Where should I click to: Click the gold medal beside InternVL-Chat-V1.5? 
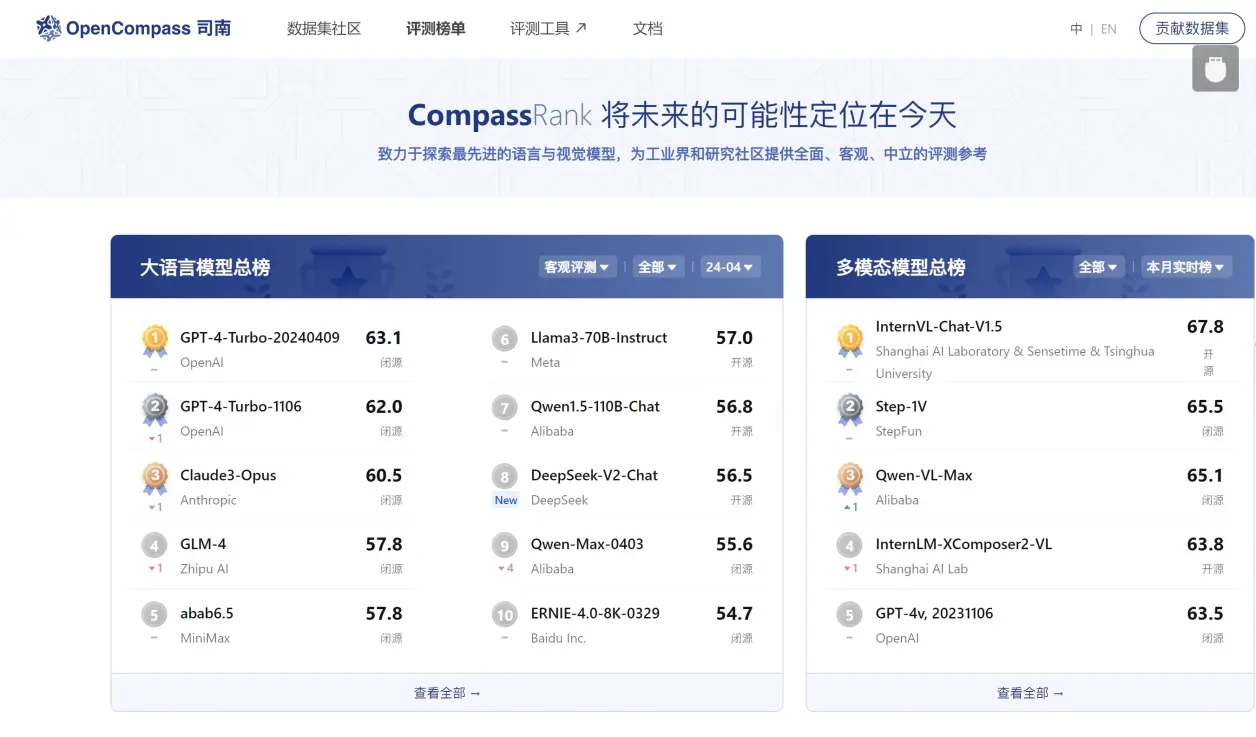(850, 342)
